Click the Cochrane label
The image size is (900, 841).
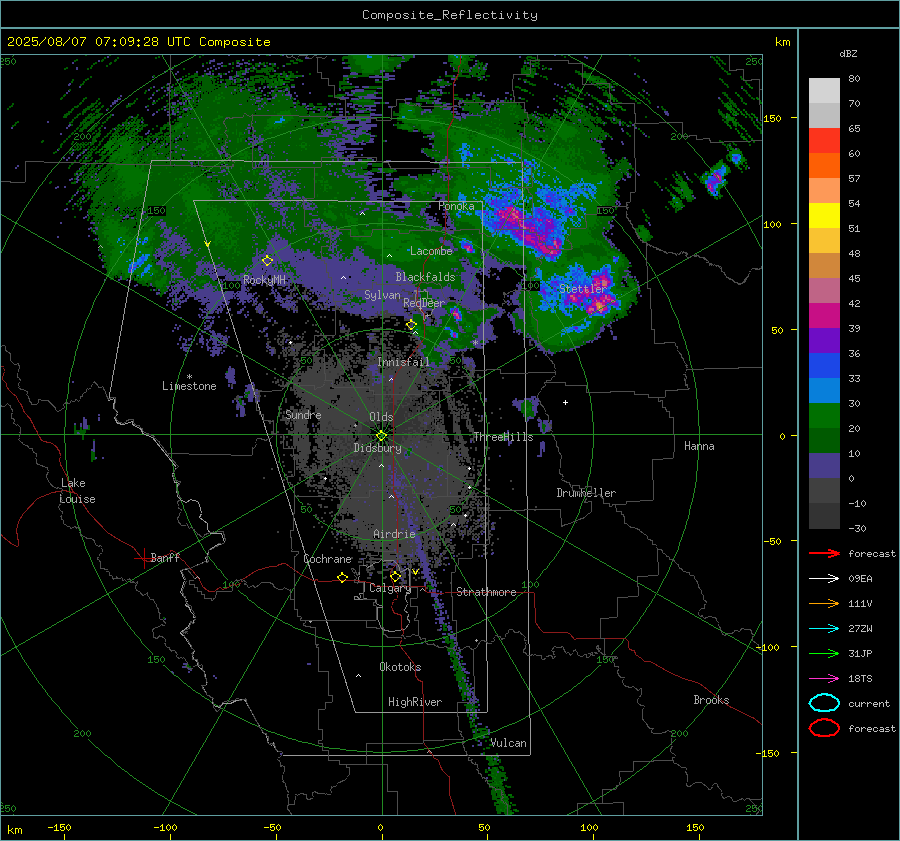(x=327, y=559)
